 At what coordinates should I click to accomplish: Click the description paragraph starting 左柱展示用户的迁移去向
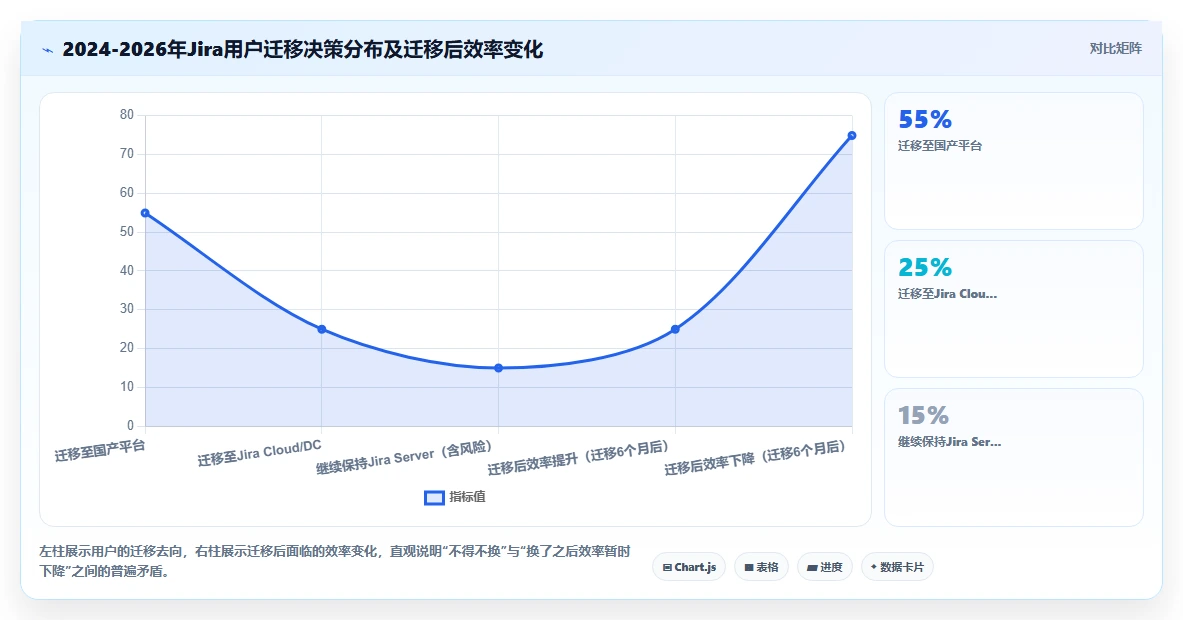(335, 561)
